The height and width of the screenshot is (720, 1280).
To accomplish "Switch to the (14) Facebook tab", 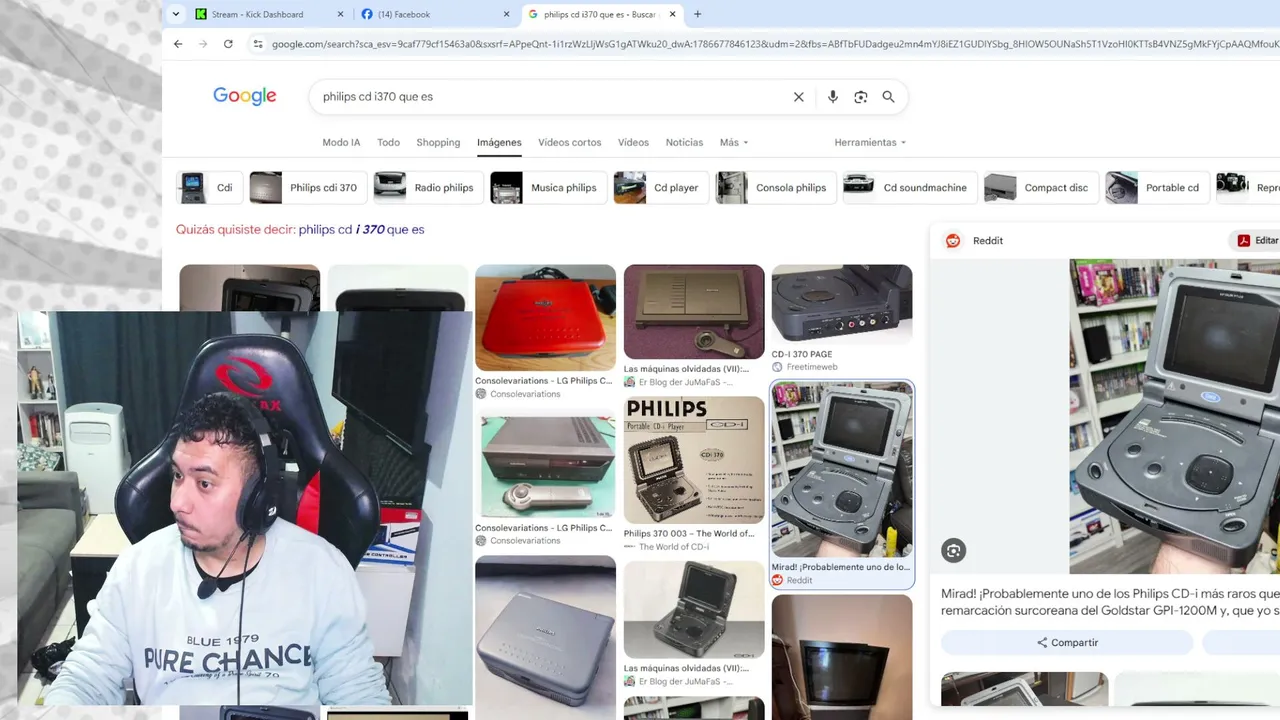I will point(435,14).
